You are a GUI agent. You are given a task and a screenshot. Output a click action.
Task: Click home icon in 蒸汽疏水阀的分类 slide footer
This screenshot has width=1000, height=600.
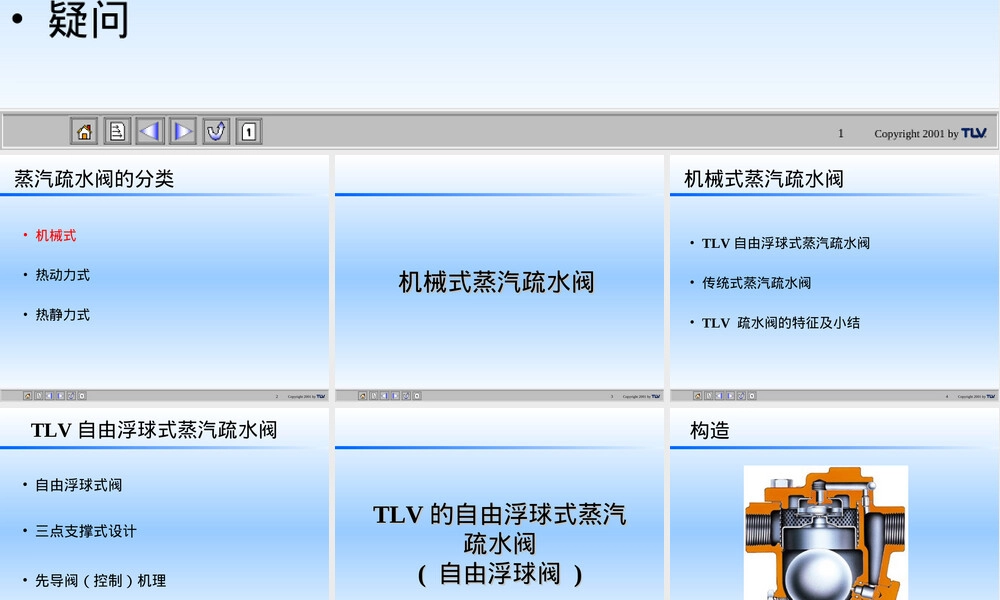point(27,396)
